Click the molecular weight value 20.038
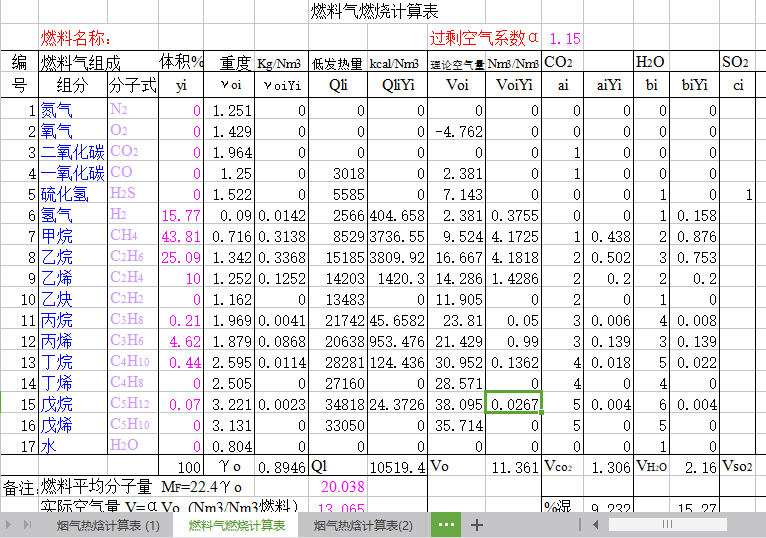 338,487
